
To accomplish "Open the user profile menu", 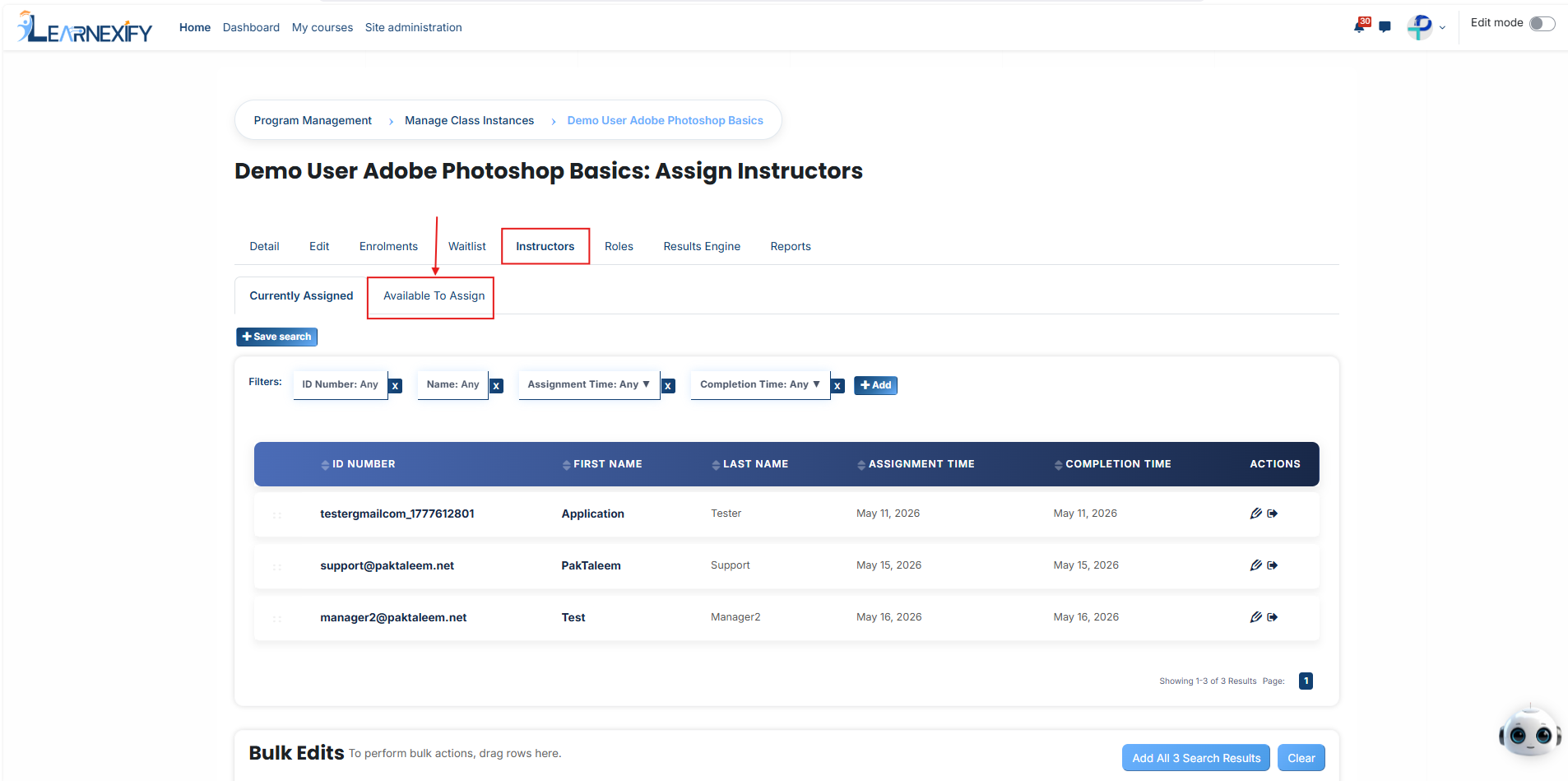I will (x=1426, y=27).
